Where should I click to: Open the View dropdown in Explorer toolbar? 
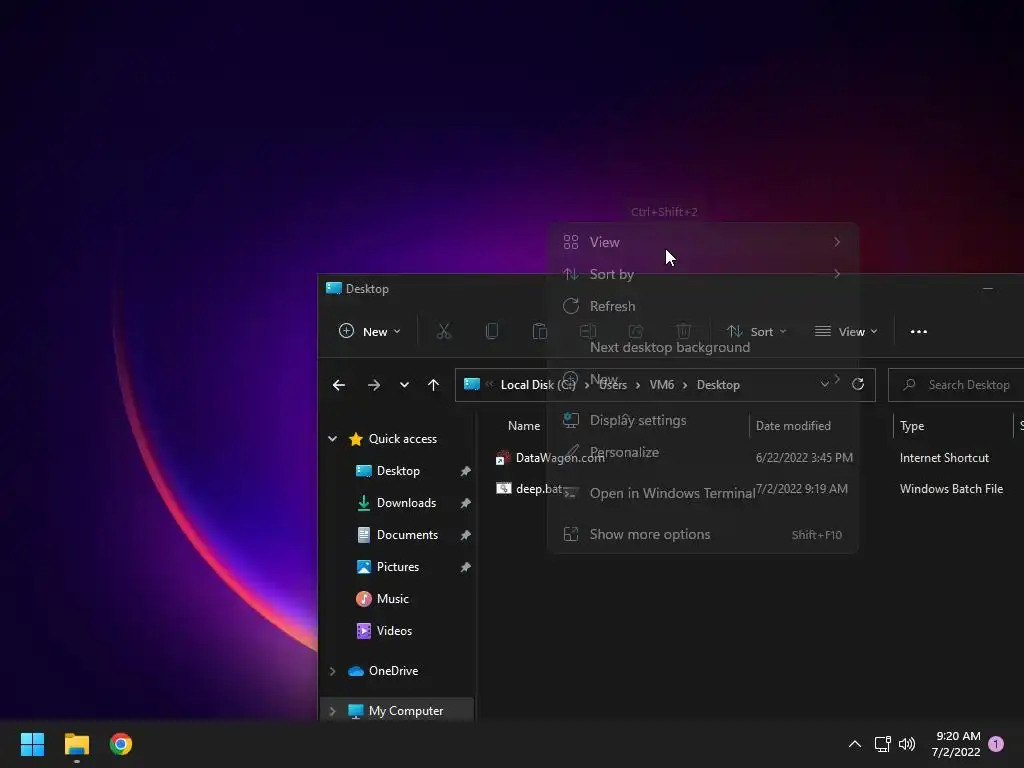(846, 332)
